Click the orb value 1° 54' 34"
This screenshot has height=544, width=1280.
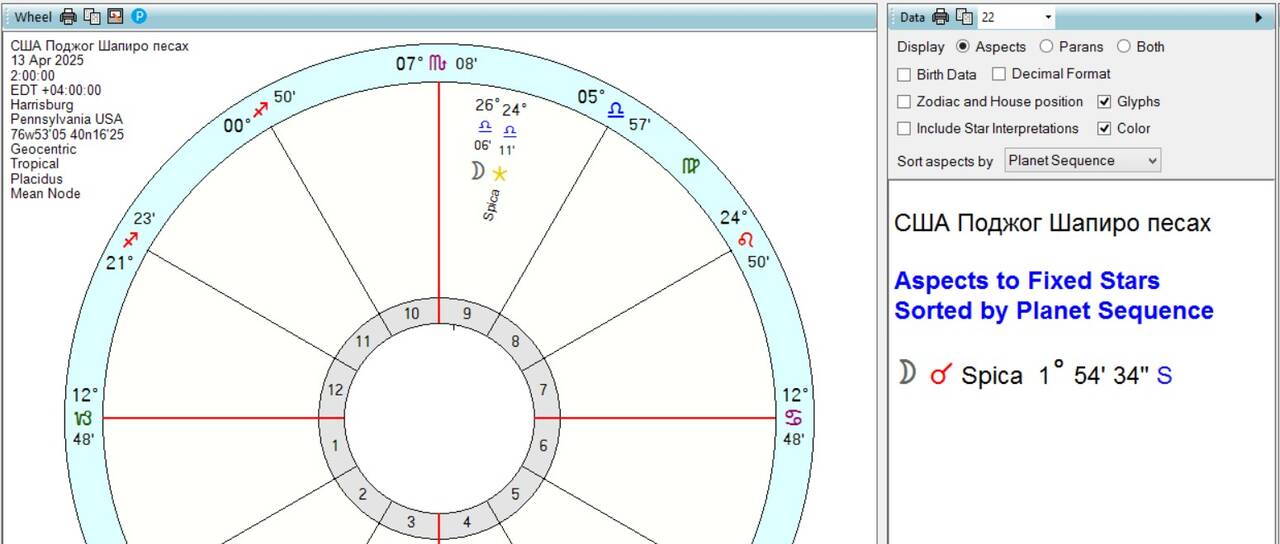tap(1093, 375)
